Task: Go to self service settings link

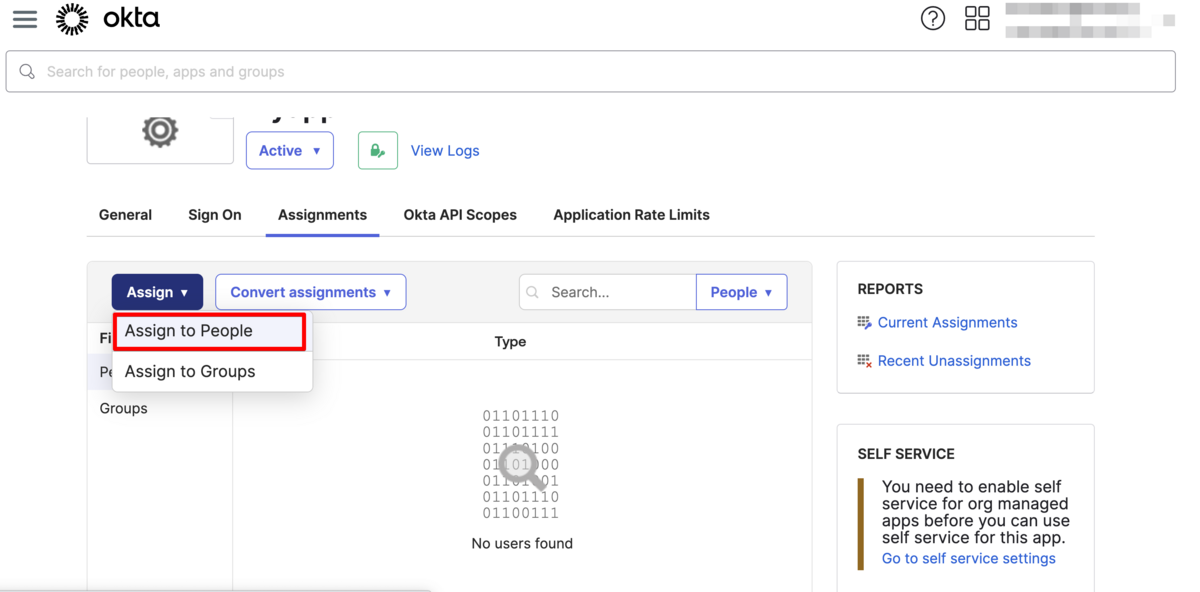Action: pos(968,558)
